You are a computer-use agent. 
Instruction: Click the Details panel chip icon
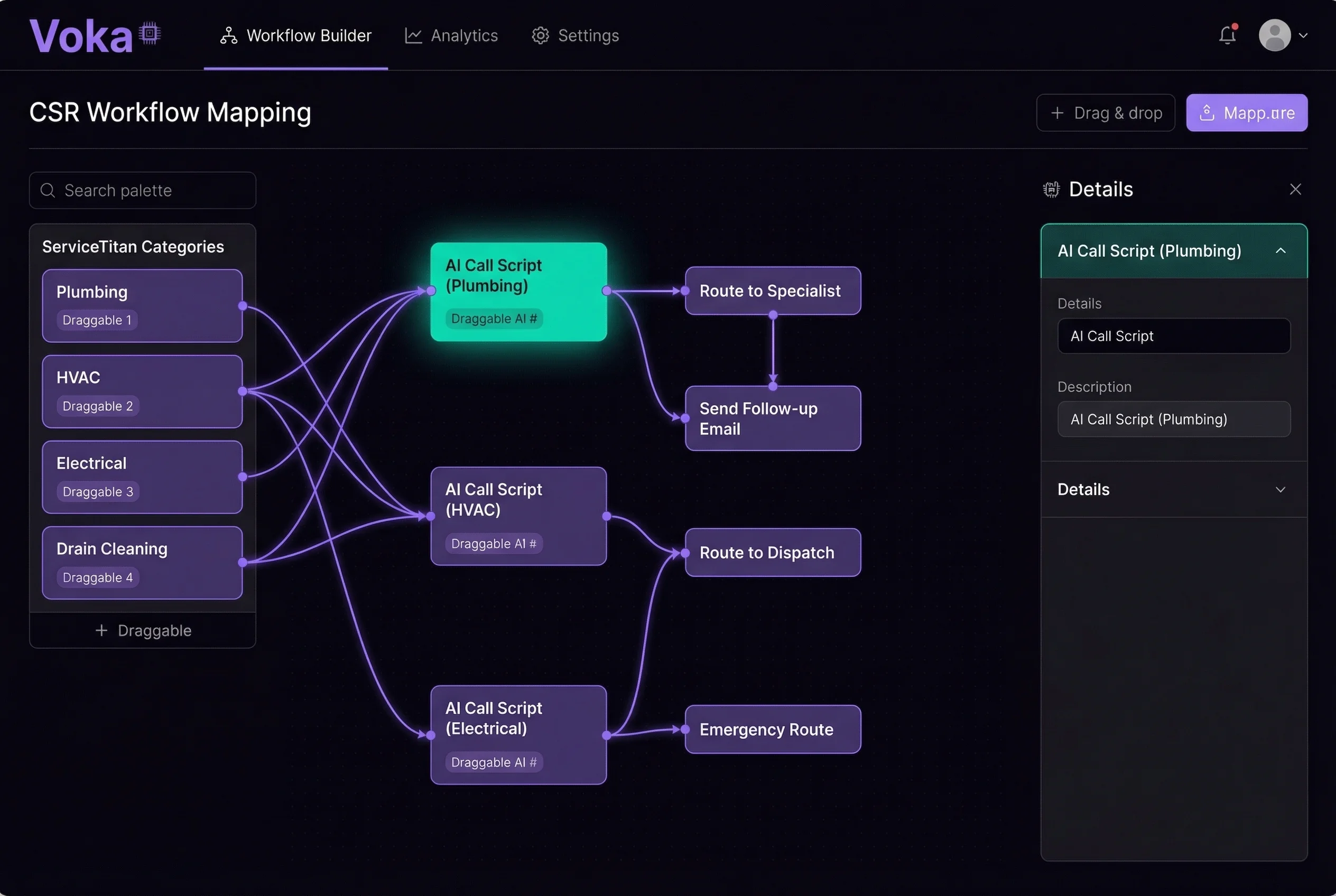[1051, 190]
